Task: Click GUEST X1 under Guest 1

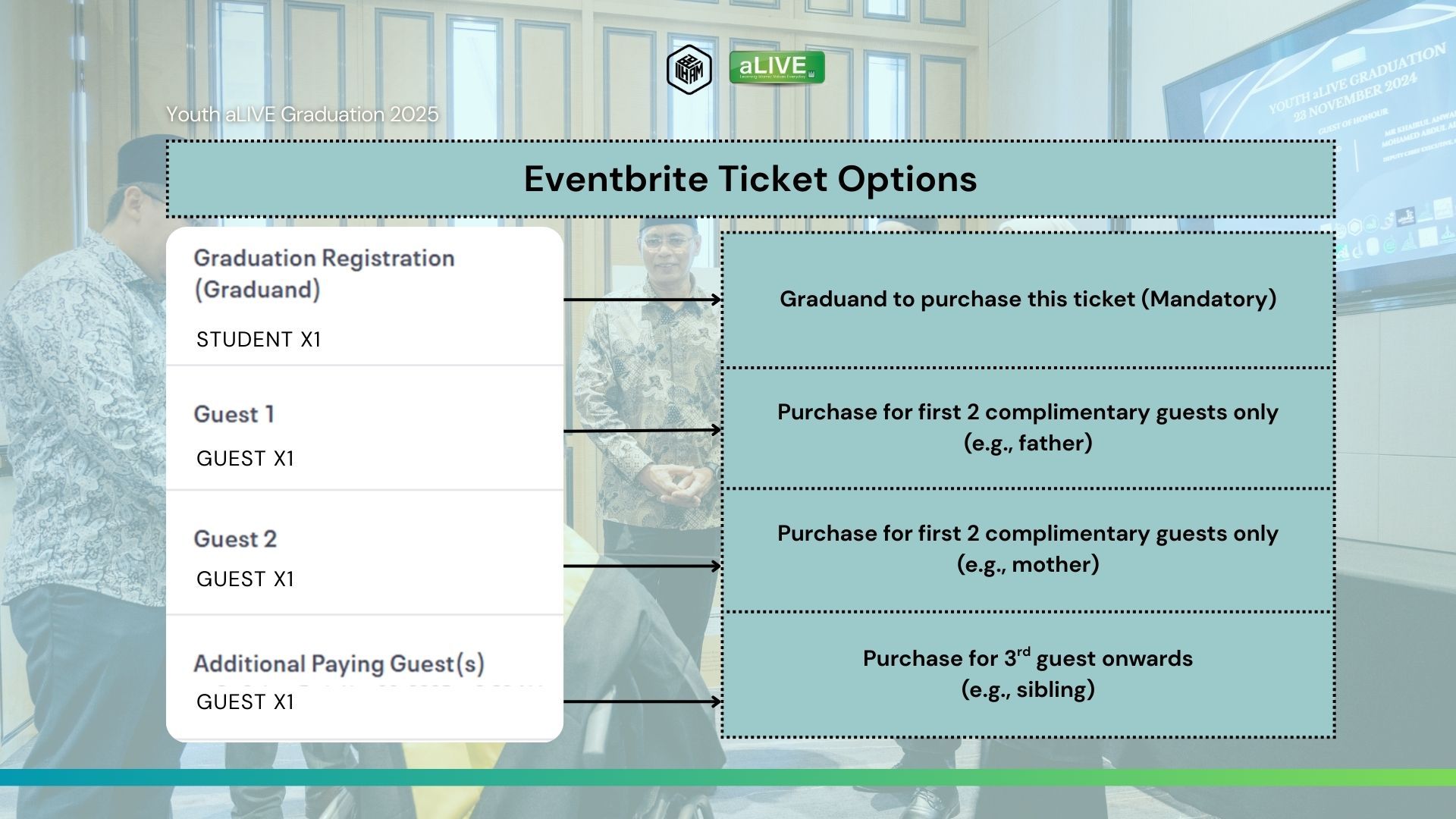Action: tap(245, 459)
